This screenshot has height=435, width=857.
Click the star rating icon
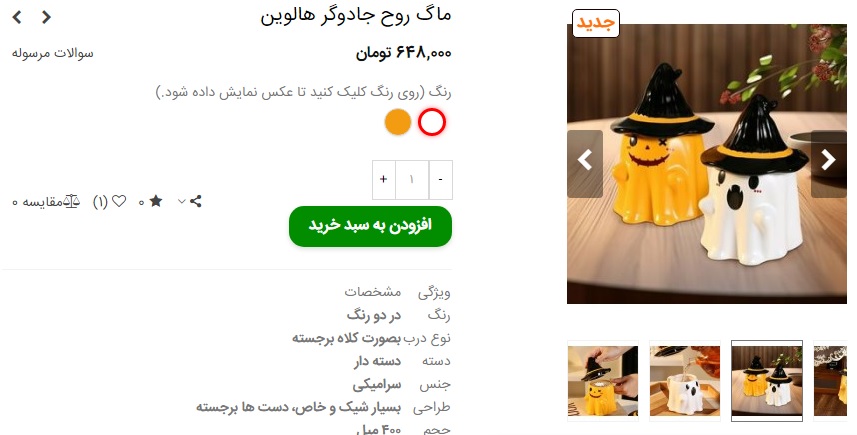click(x=156, y=201)
